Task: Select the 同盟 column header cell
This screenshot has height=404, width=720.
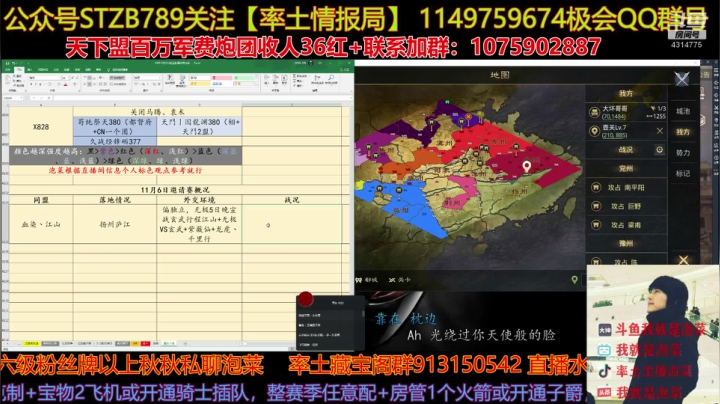Action: (x=41, y=200)
